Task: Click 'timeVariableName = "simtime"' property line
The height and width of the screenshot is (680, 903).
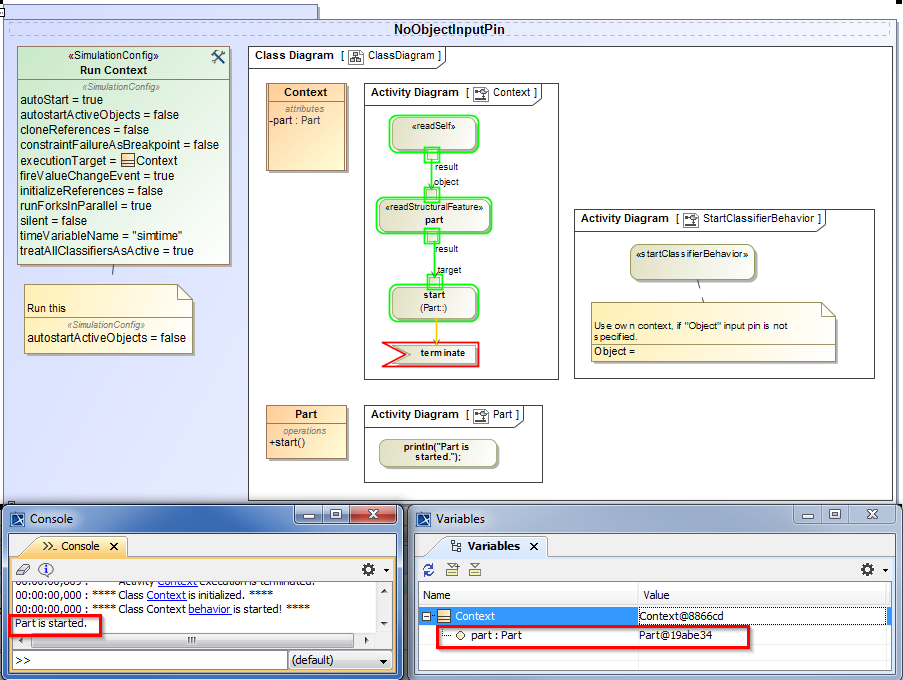Action: coord(101,236)
